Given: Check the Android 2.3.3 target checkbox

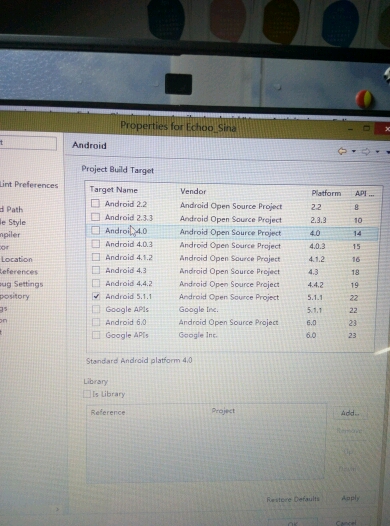Looking at the screenshot, I should pos(96,217).
